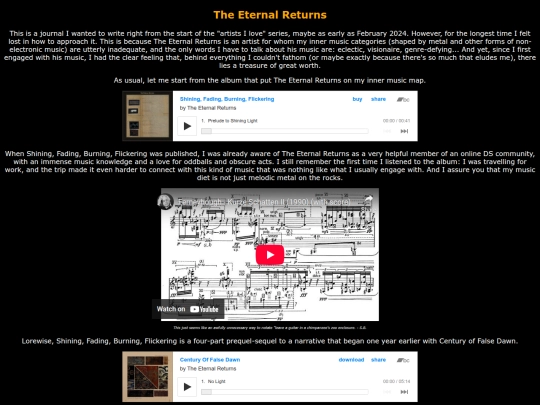Click the italic caption below the video
The image size is (540, 405).
pos(270,328)
